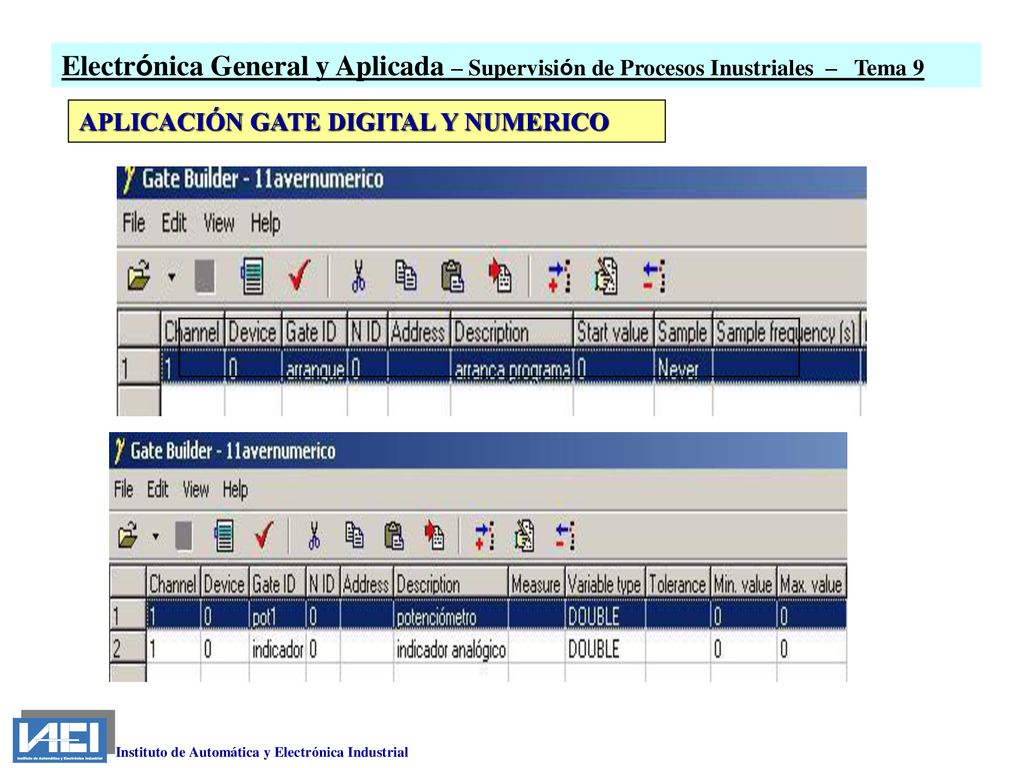The image size is (1024, 768).
Task: Select cell 'indicador' Gate ID in lower table
Action: click(x=277, y=648)
